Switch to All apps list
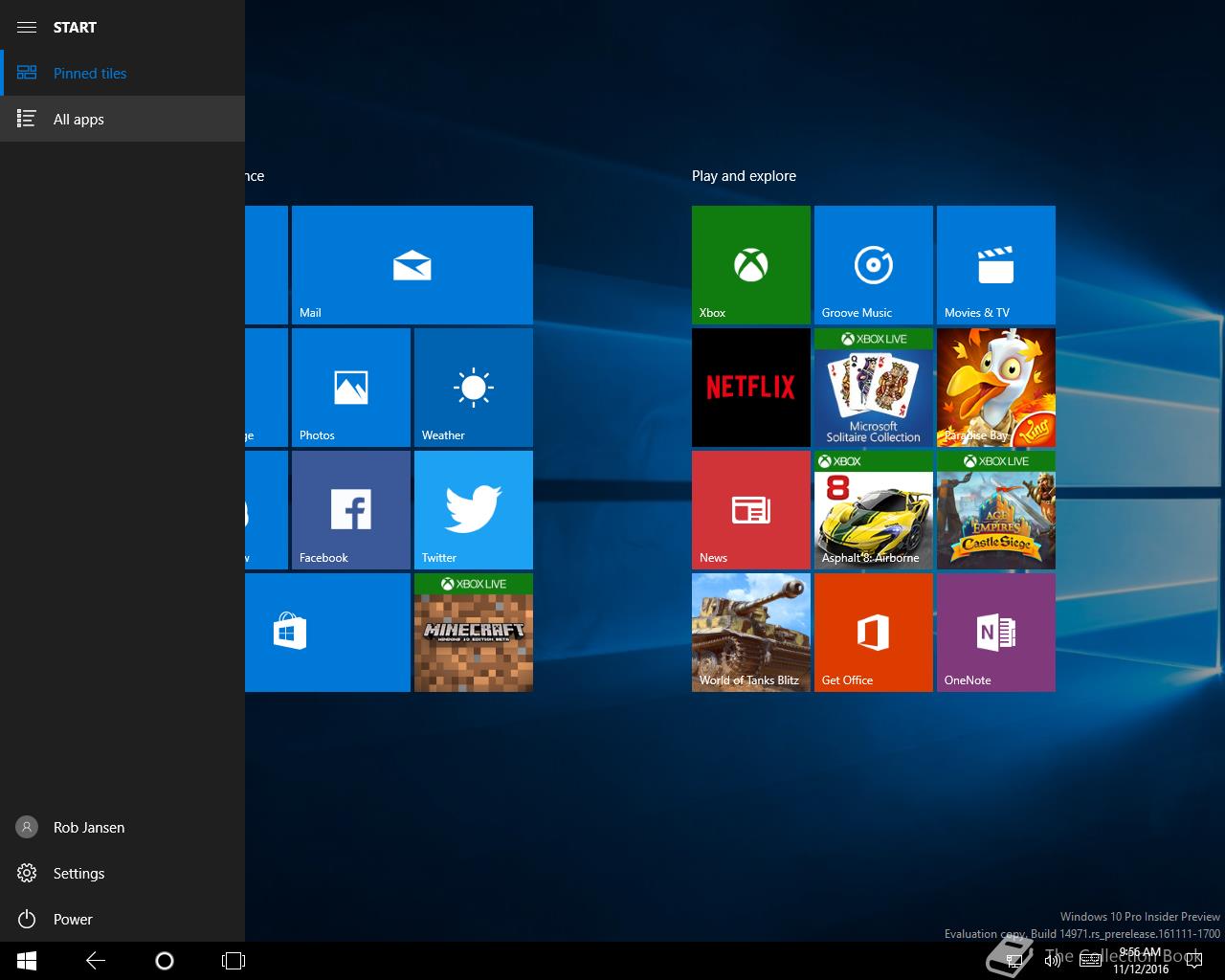The image size is (1225, 980). click(x=122, y=119)
